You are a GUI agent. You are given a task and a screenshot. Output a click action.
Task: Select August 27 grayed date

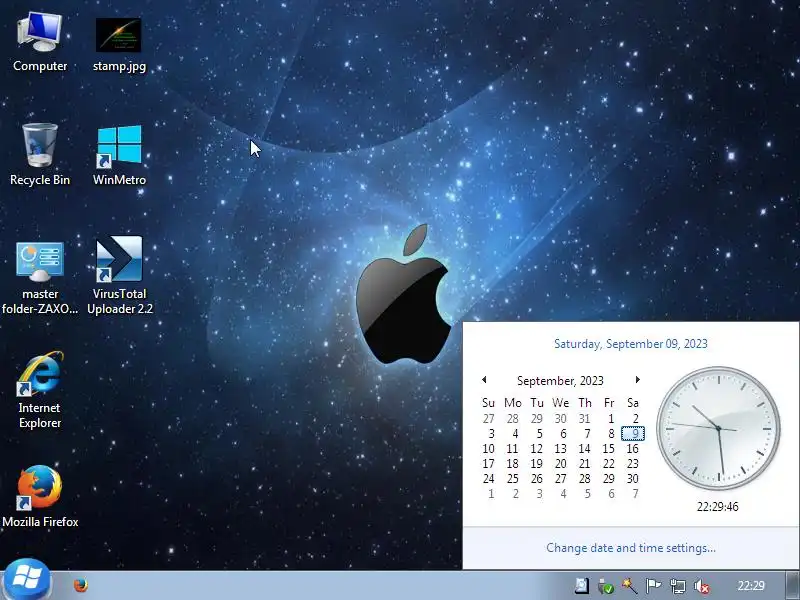489,419
